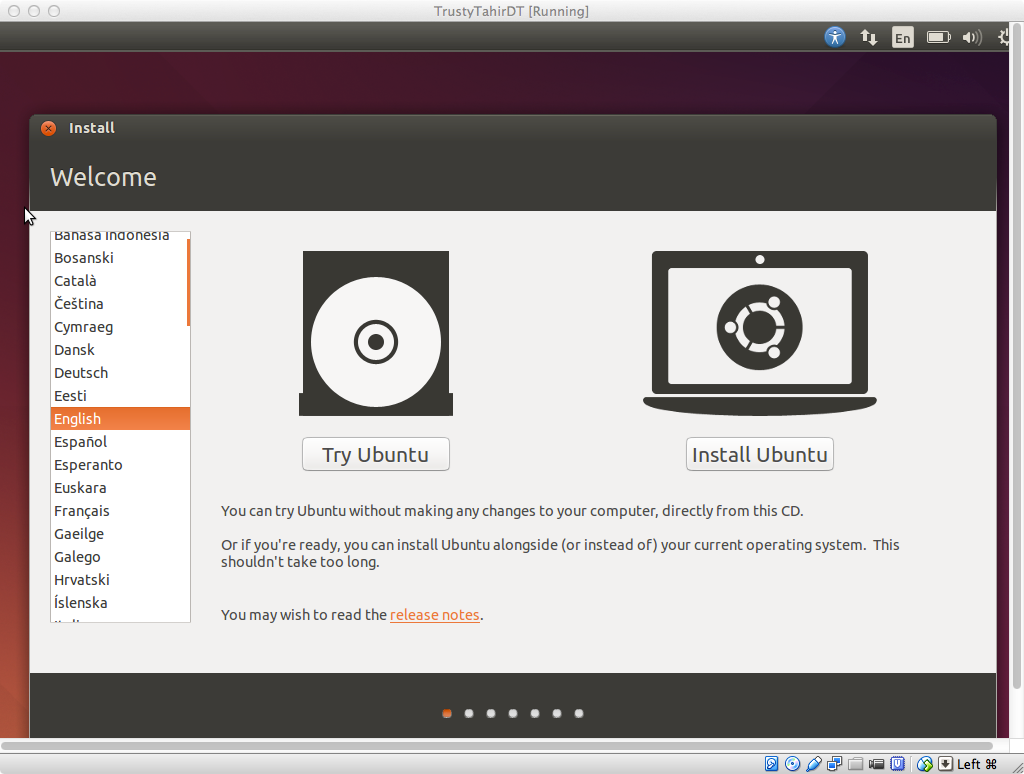This screenshot has width=1024, height=774.
Task: Open the release notes link
Action: point(434,615)
